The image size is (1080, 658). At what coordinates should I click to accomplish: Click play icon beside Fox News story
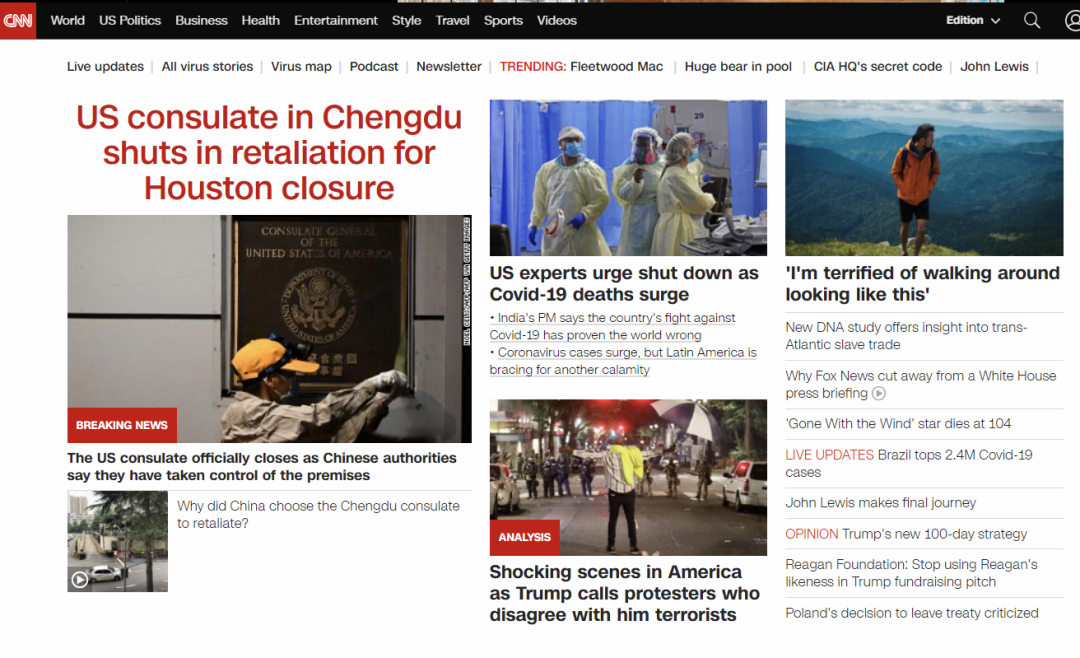pyautogui.click(x=879, y=394)
